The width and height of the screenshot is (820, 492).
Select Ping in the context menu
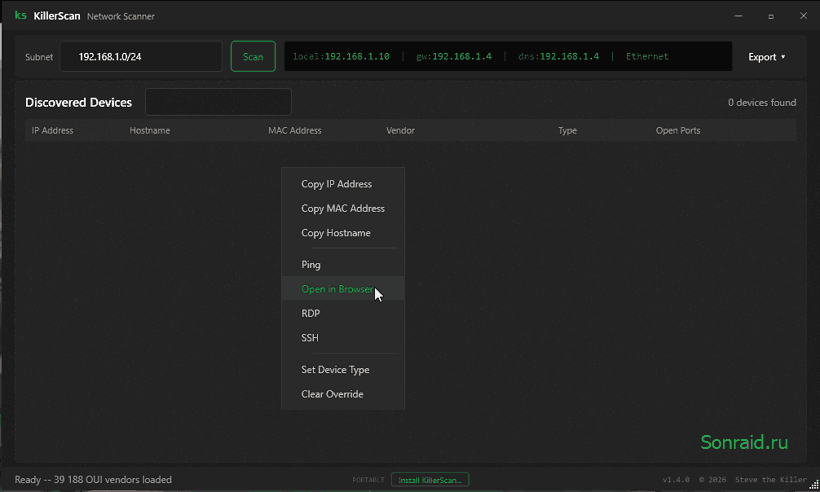coord(343,265)
